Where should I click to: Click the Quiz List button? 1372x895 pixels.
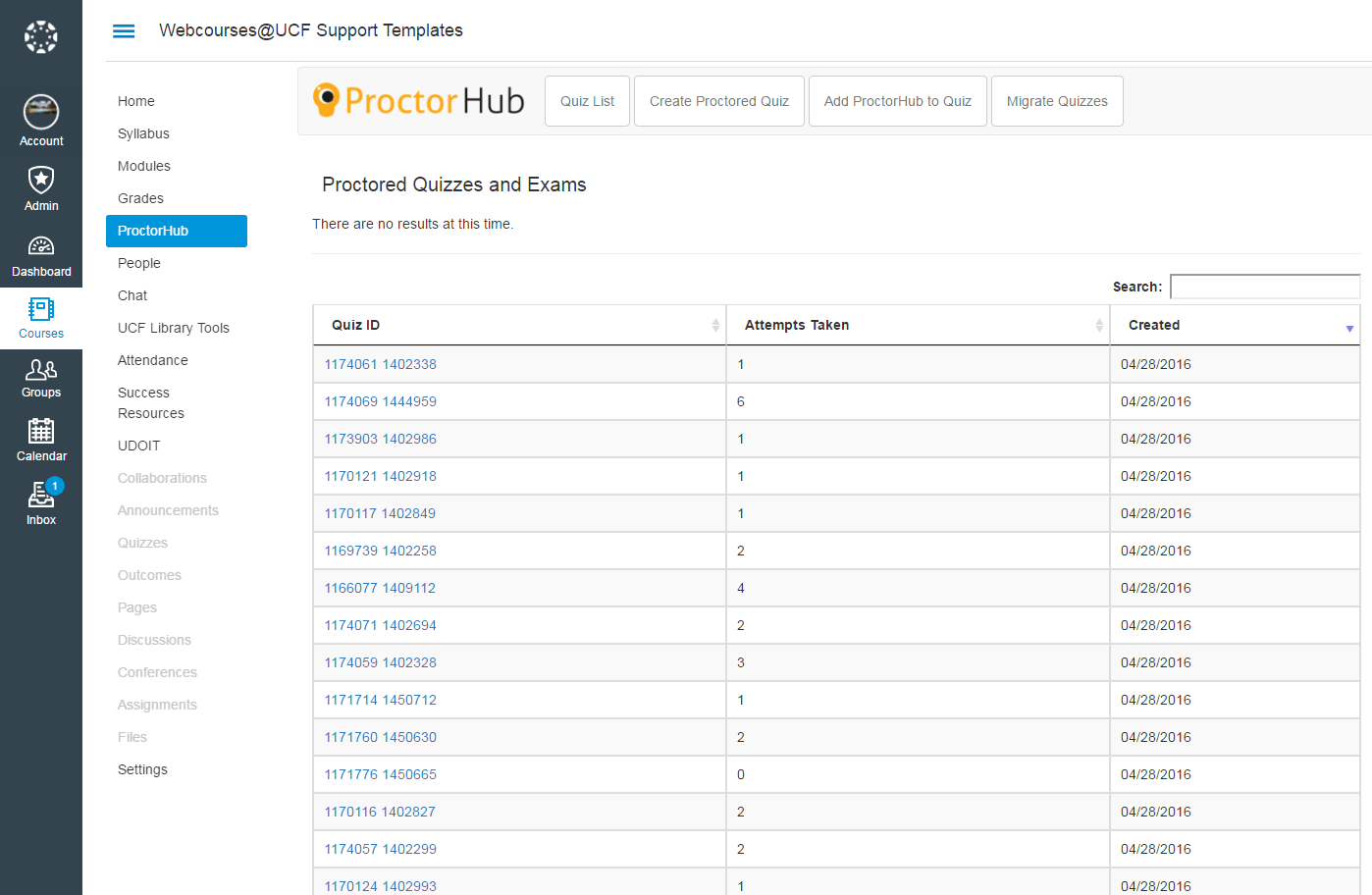pos(587,101)
